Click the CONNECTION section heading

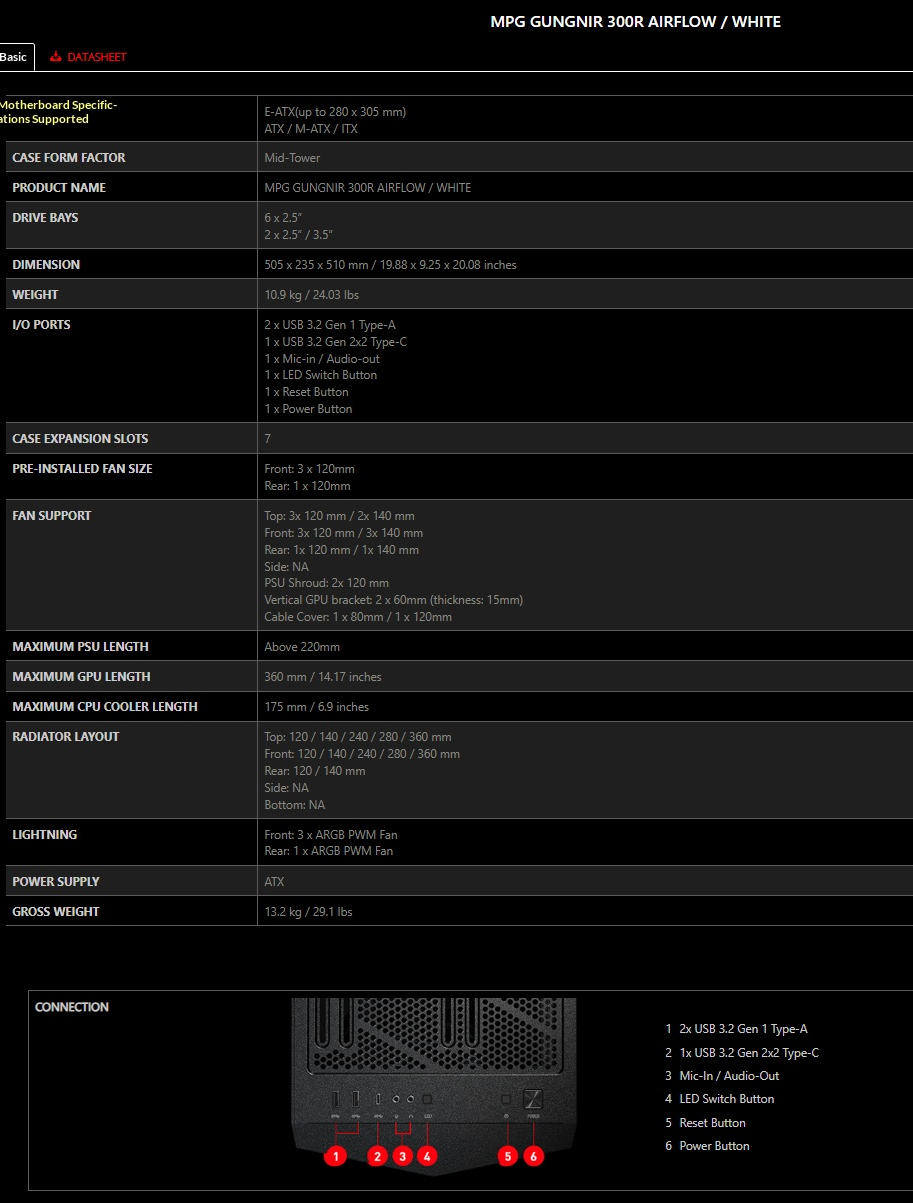pos(72,1007)
